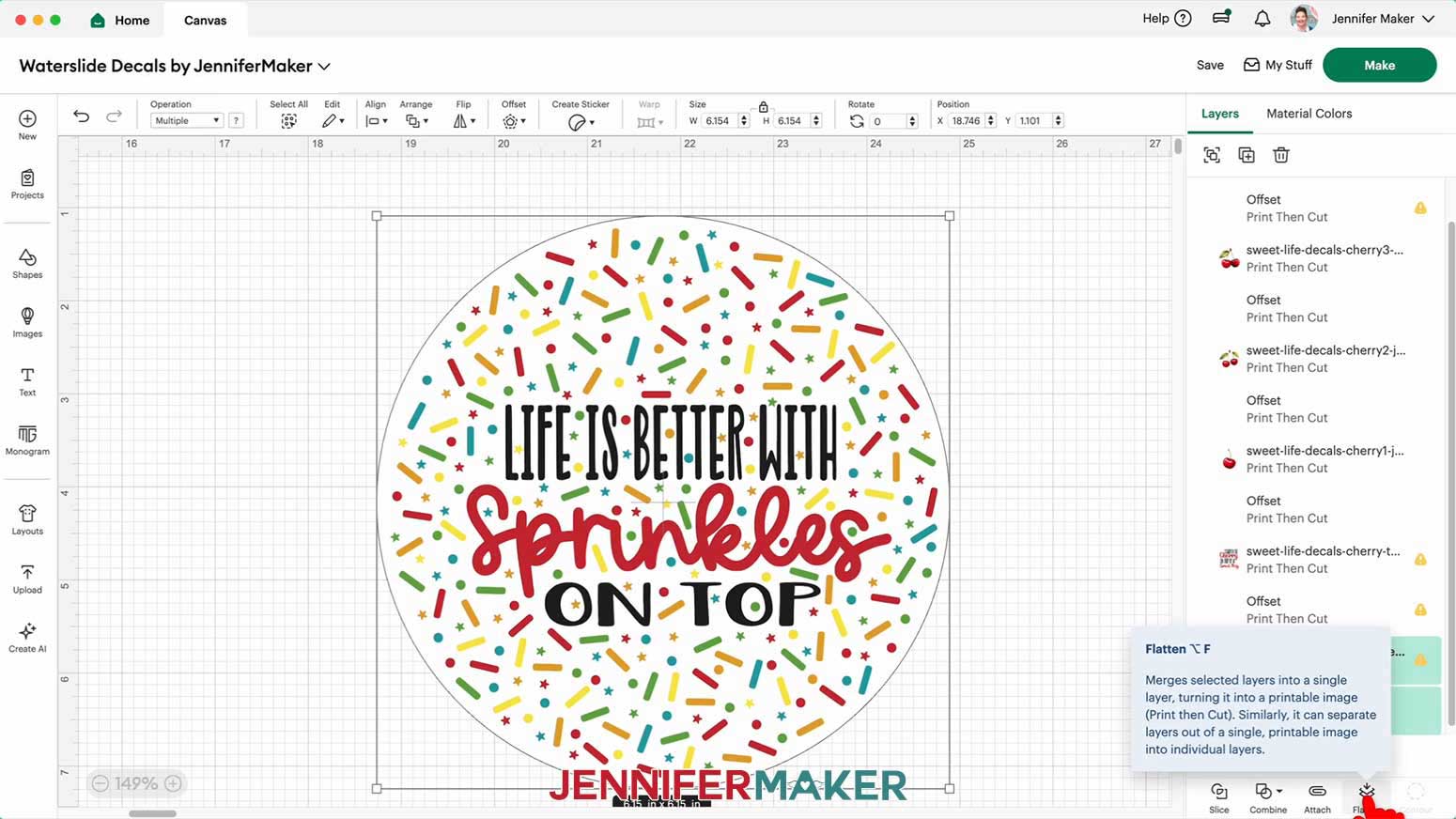Screen dimensions: 1456x819
Task: Open the Projects sidebar item
Action: (27, 184)
